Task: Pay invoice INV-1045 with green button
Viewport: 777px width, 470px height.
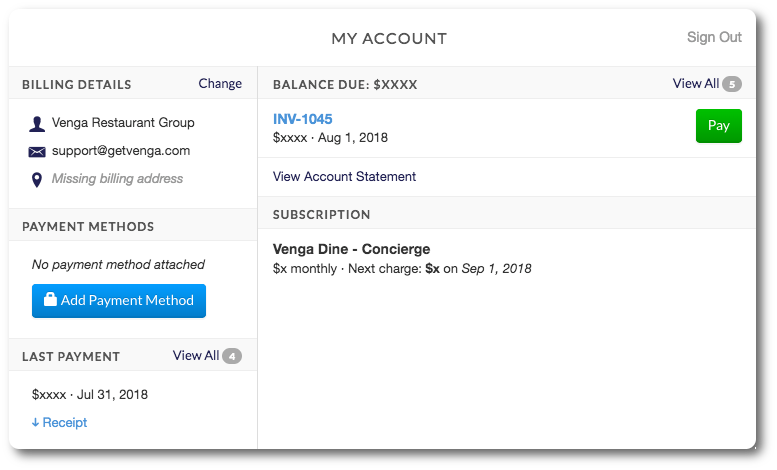Action: pyautogui.click(x=719, y=126)
